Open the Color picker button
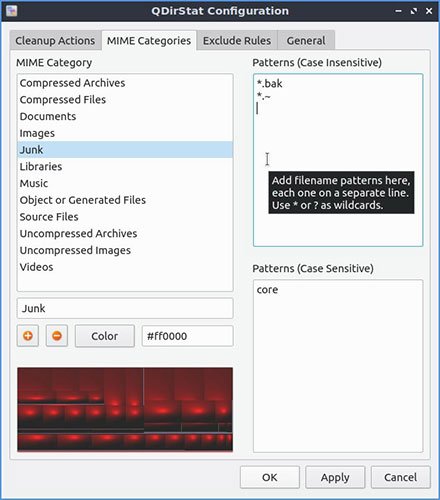Viewport: 440px width, 500px height. click(x=105, y=336)
